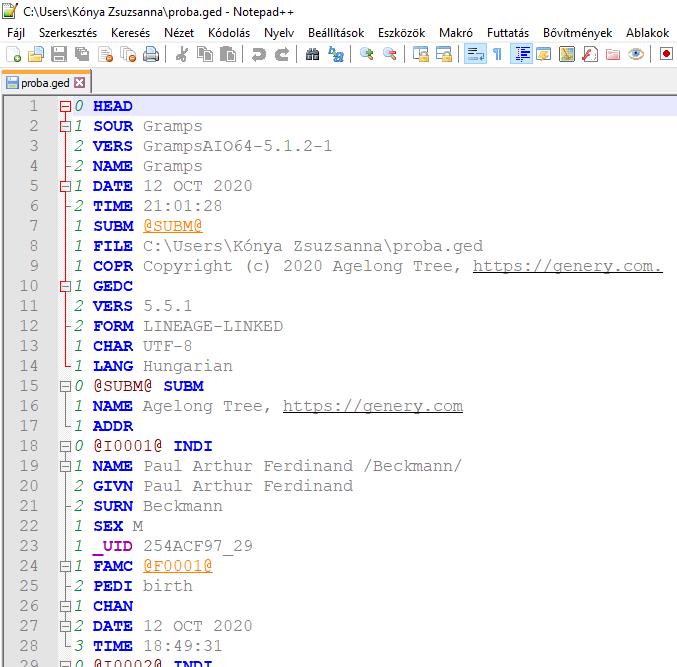Collapse the @I0001@ INDI fold on line 18
Screen dimensions: 677x667
click(x=65, y=446)
